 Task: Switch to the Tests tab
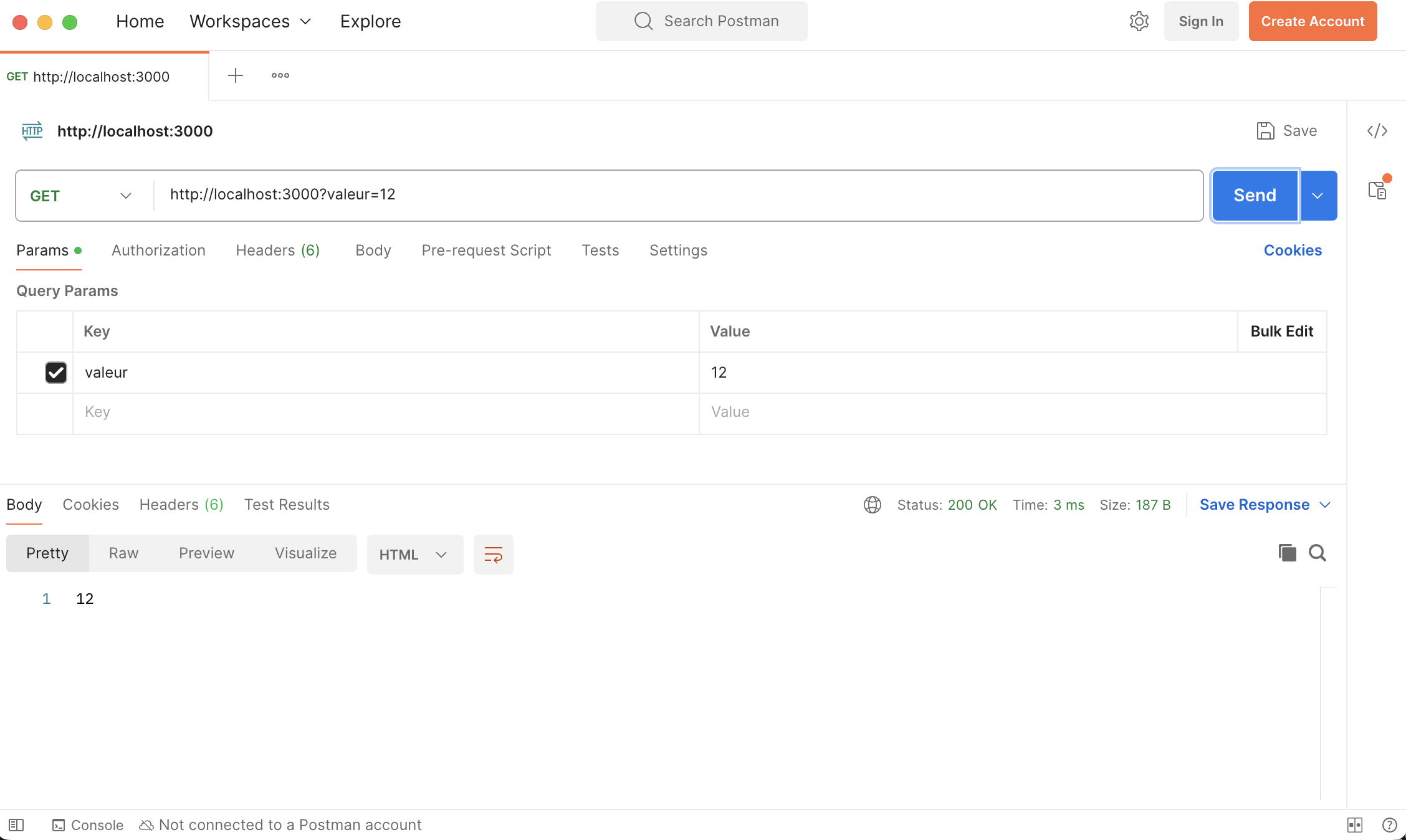600,250
